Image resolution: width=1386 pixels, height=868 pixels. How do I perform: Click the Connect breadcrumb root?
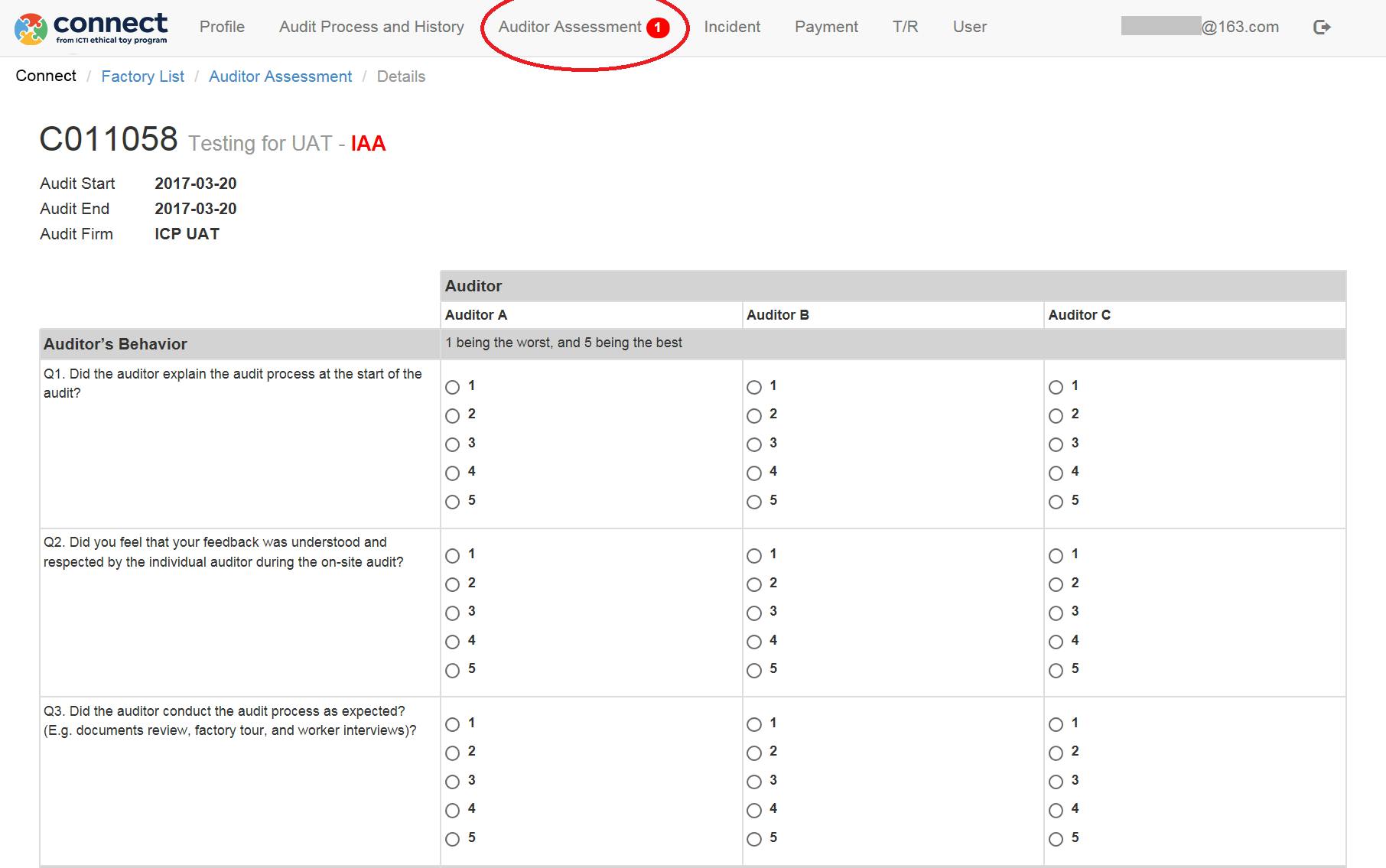point(46,76)
